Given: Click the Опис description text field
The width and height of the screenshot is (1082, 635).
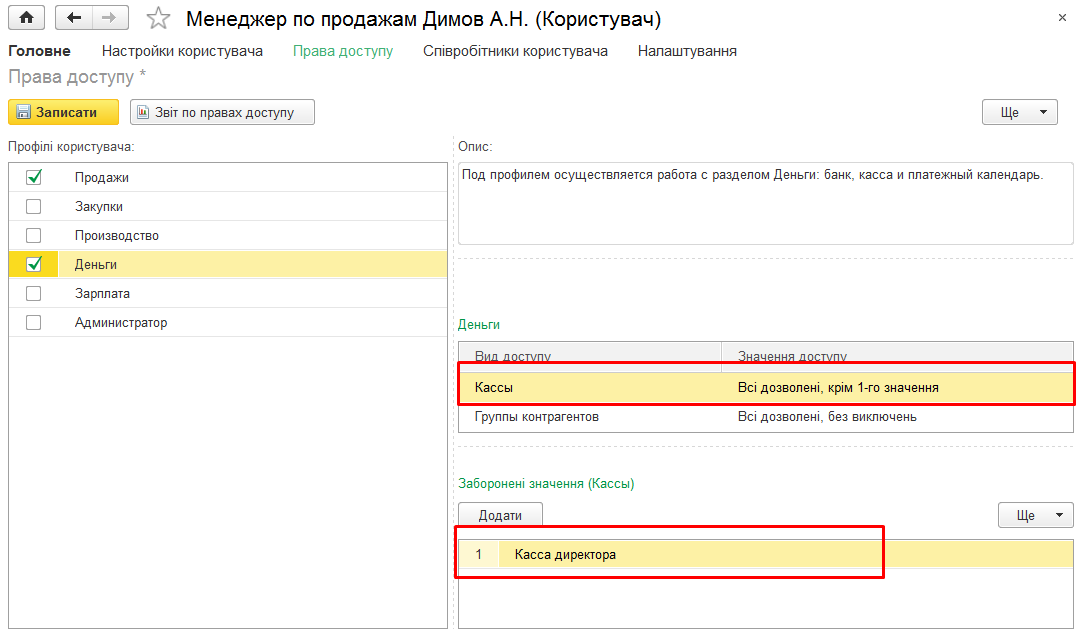Looking at the screenshot, I should tap(766, 204).
